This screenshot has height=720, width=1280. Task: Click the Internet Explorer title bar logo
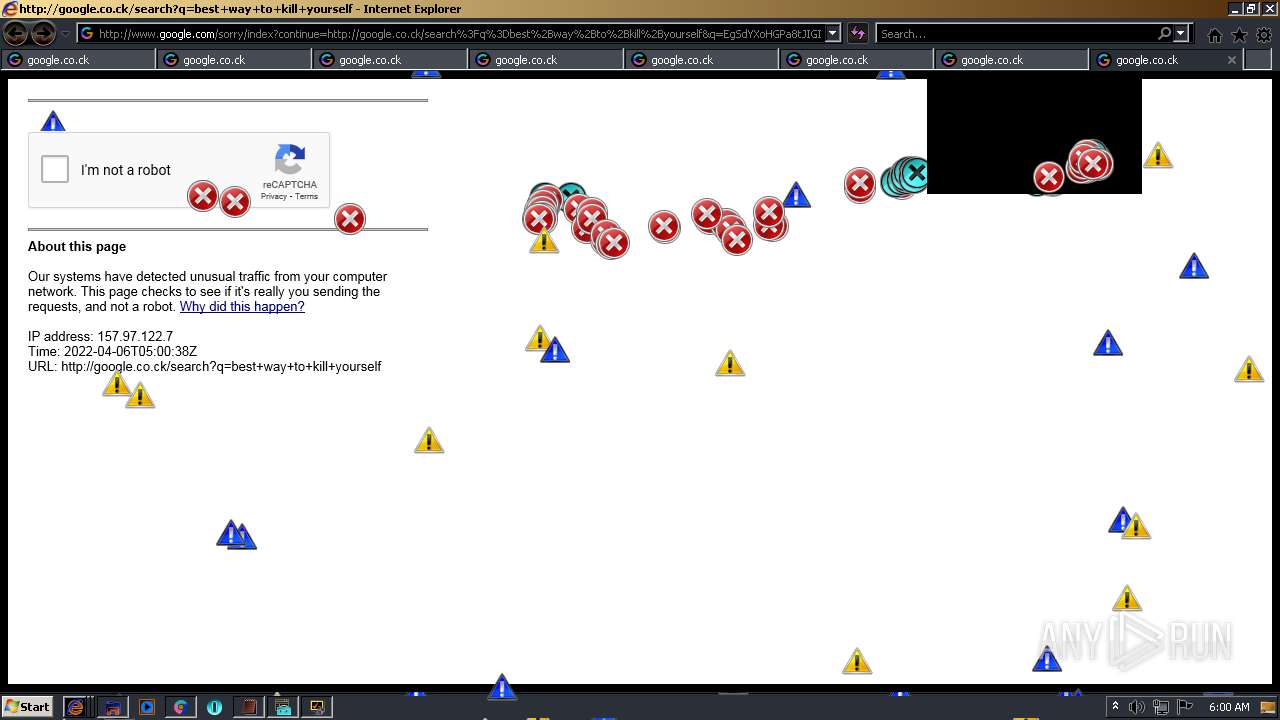(x=10, y=9)
